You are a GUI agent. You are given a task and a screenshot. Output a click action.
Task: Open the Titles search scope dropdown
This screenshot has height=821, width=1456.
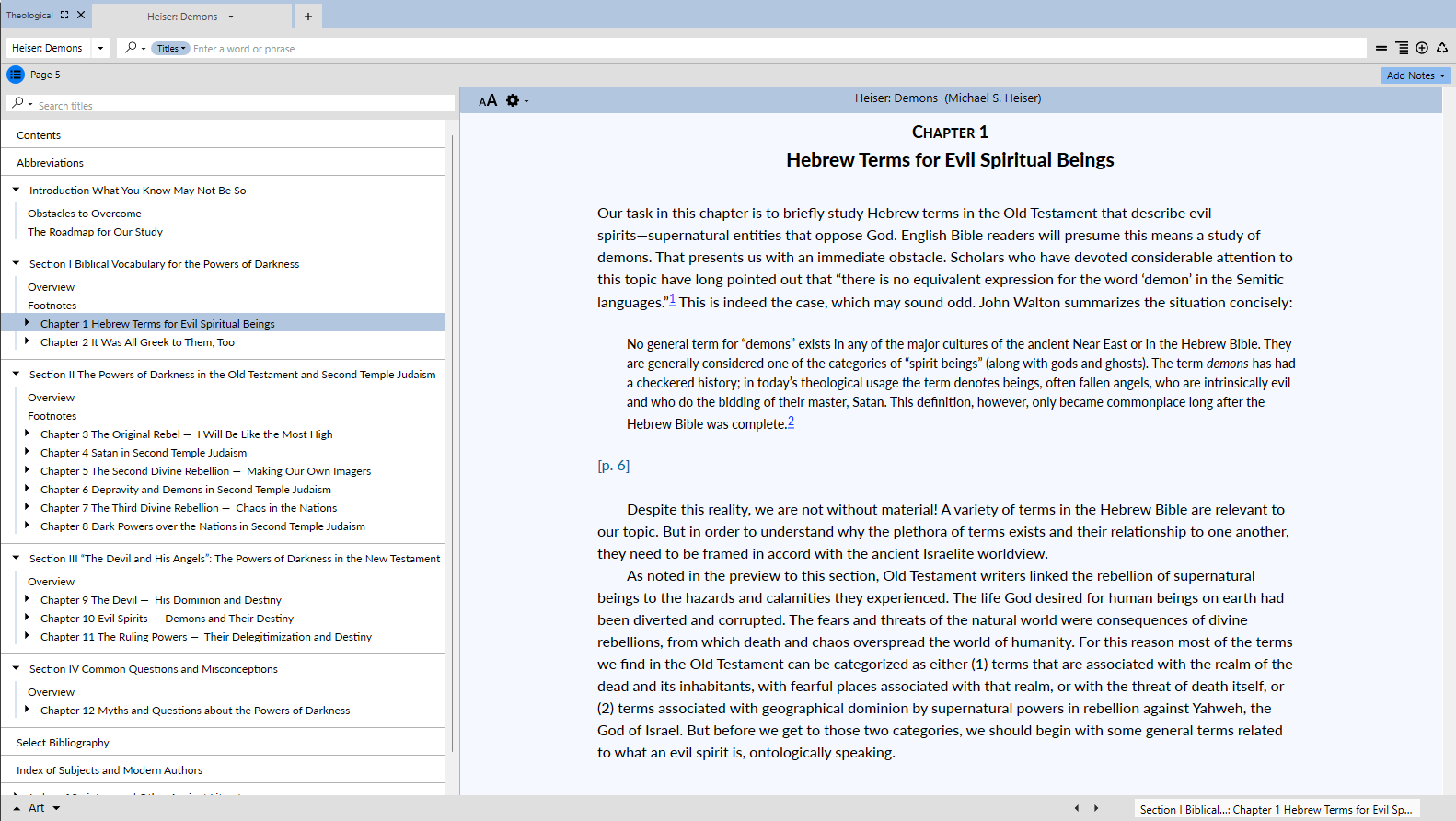(x=170, y=49)
